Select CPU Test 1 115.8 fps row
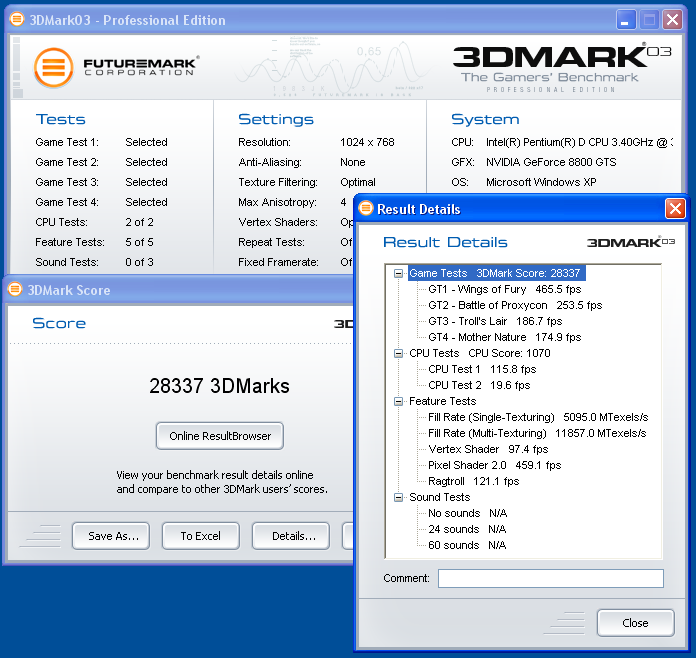The width and height of the screenshot is (696, 658). click(482, 369)
